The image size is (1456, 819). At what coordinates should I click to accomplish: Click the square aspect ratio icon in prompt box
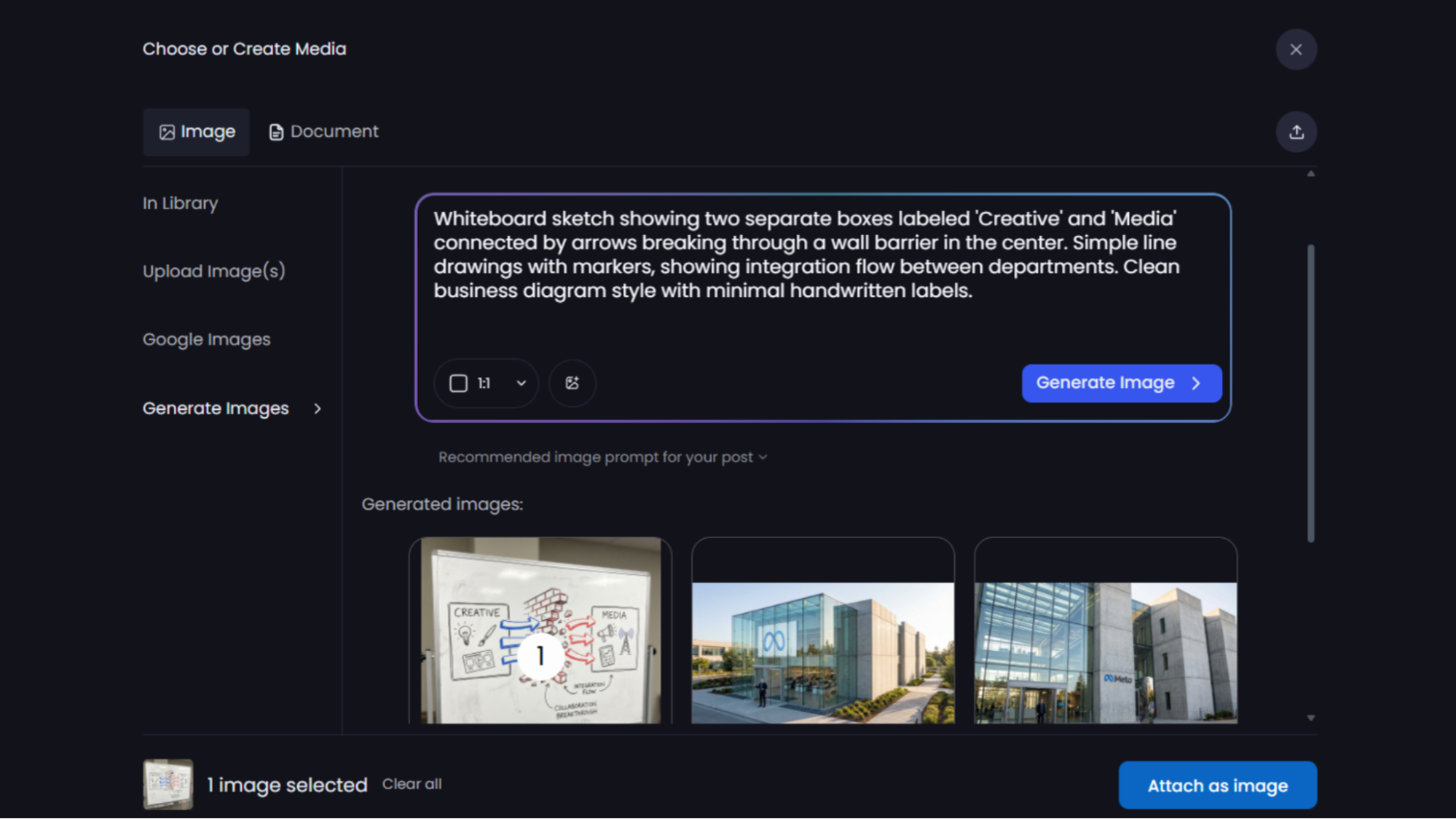pyautogui.click(x=459, y=383)
